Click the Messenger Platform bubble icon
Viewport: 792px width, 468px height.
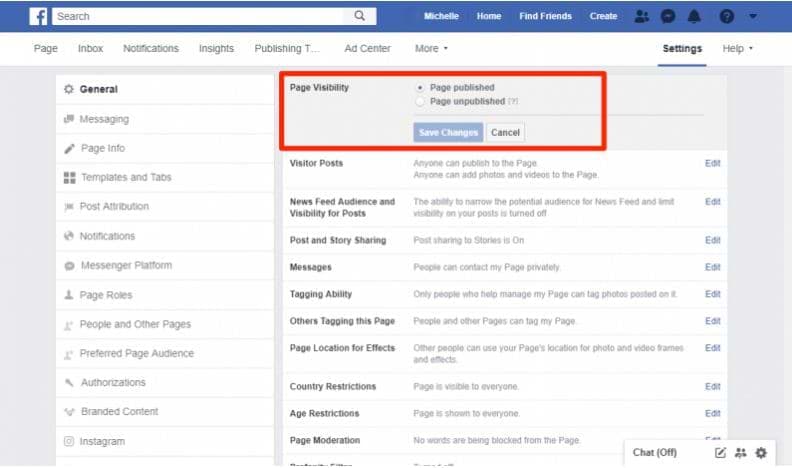(x=69, y=266)
